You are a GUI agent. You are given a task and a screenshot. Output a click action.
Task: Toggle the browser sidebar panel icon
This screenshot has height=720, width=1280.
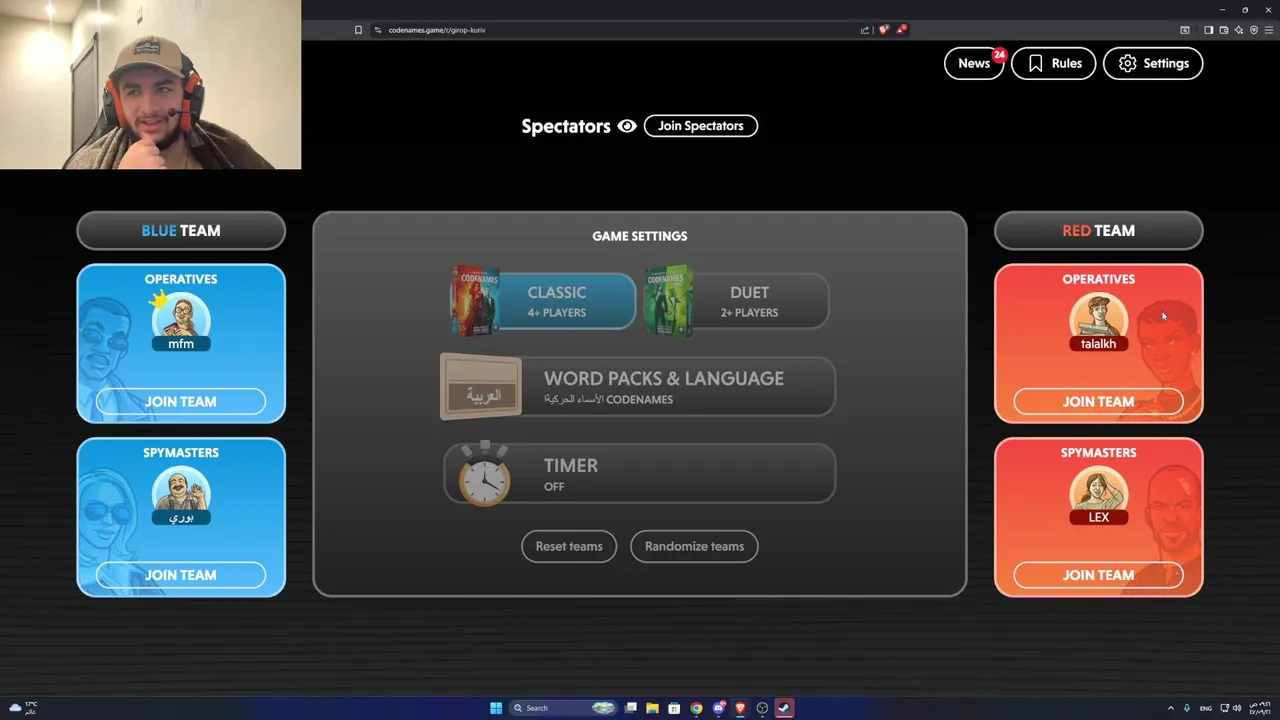pos(1208,30)
